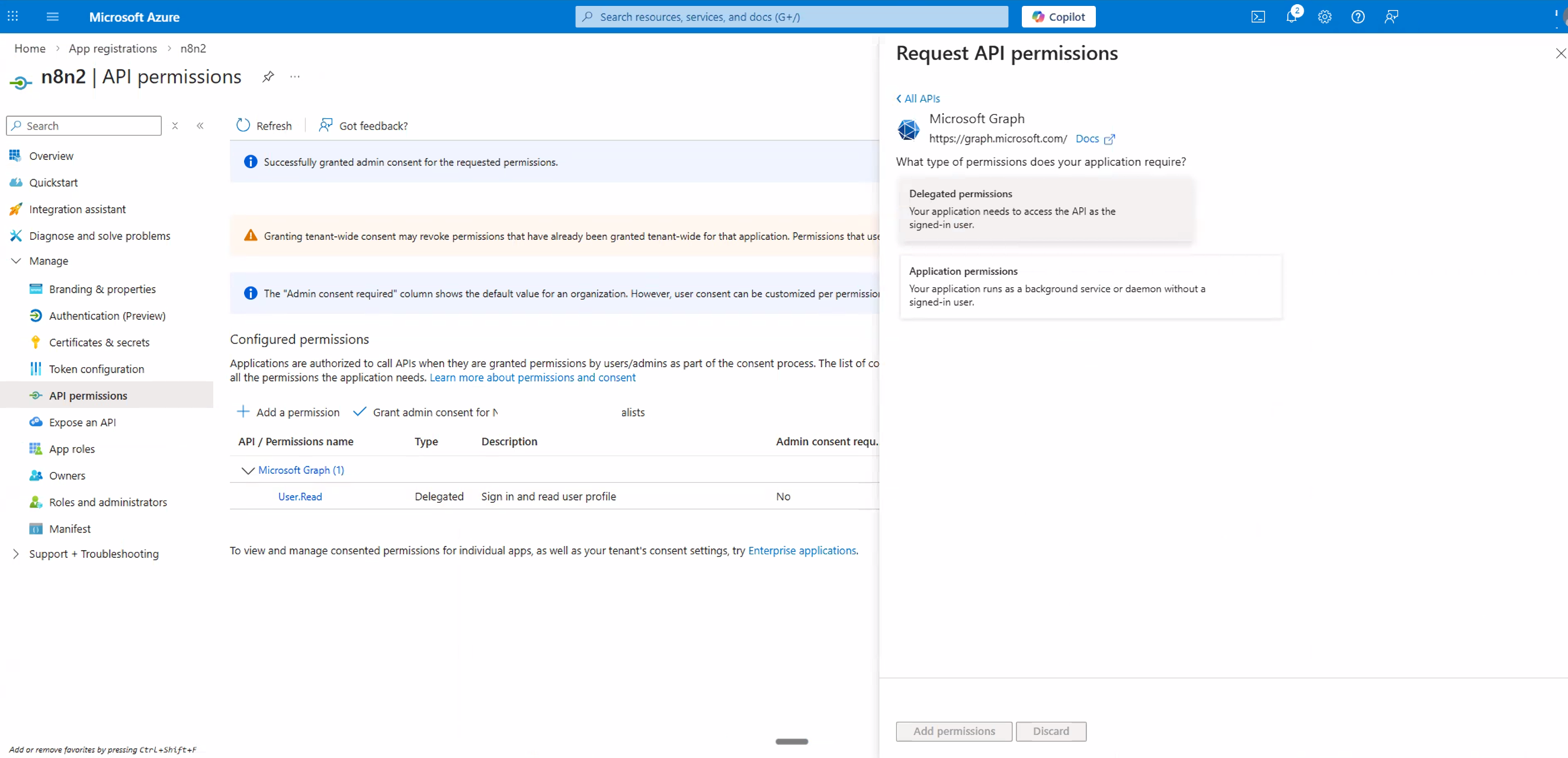Image resolution: width=1568 pixels, height=758 pixels.
Task: Open portal settings gear
Action: coord(1325,17)
